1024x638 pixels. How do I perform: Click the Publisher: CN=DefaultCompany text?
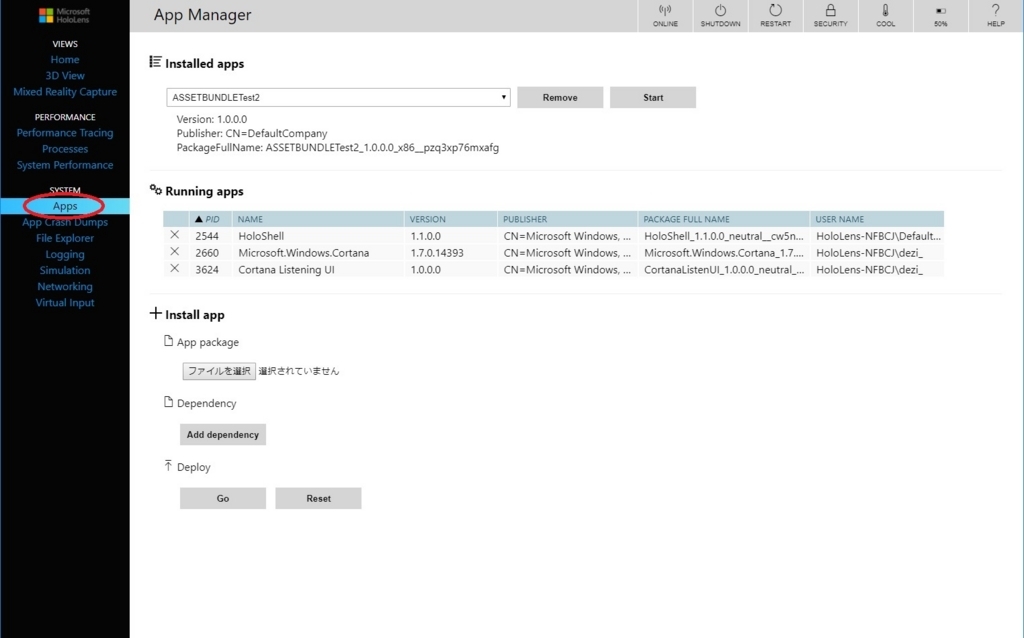(252, 133)
